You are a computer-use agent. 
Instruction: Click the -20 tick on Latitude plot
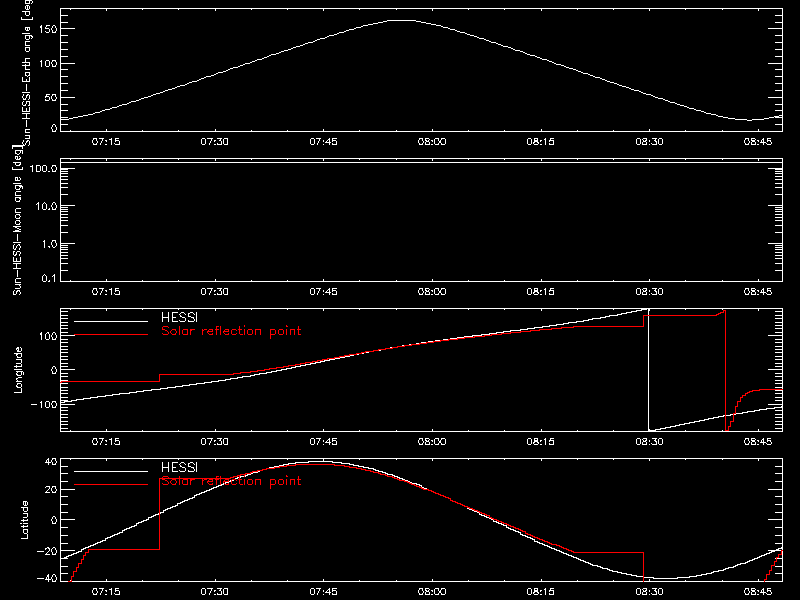tap(46, 552)
